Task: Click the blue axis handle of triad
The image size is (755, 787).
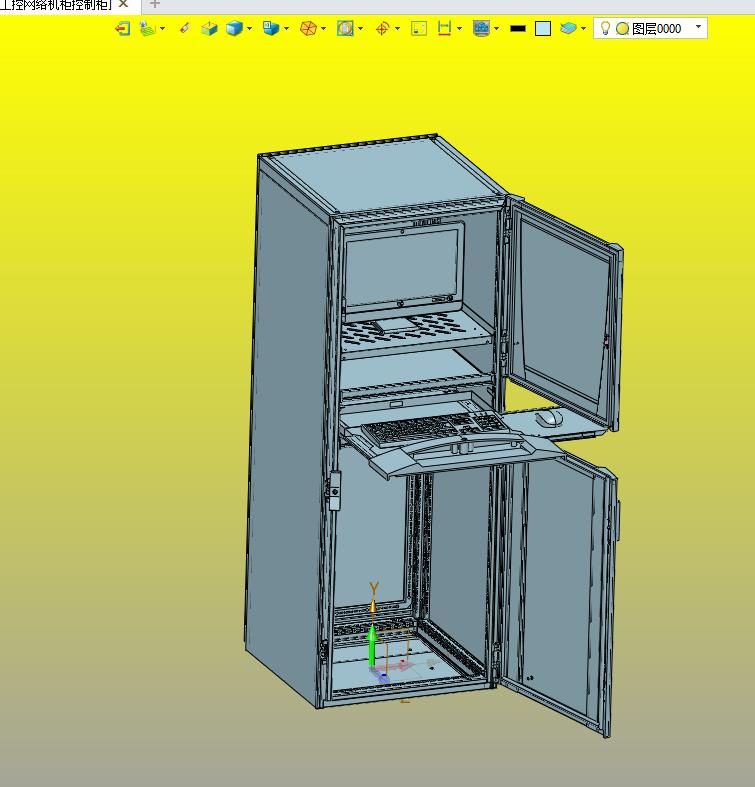Action: 383,677
